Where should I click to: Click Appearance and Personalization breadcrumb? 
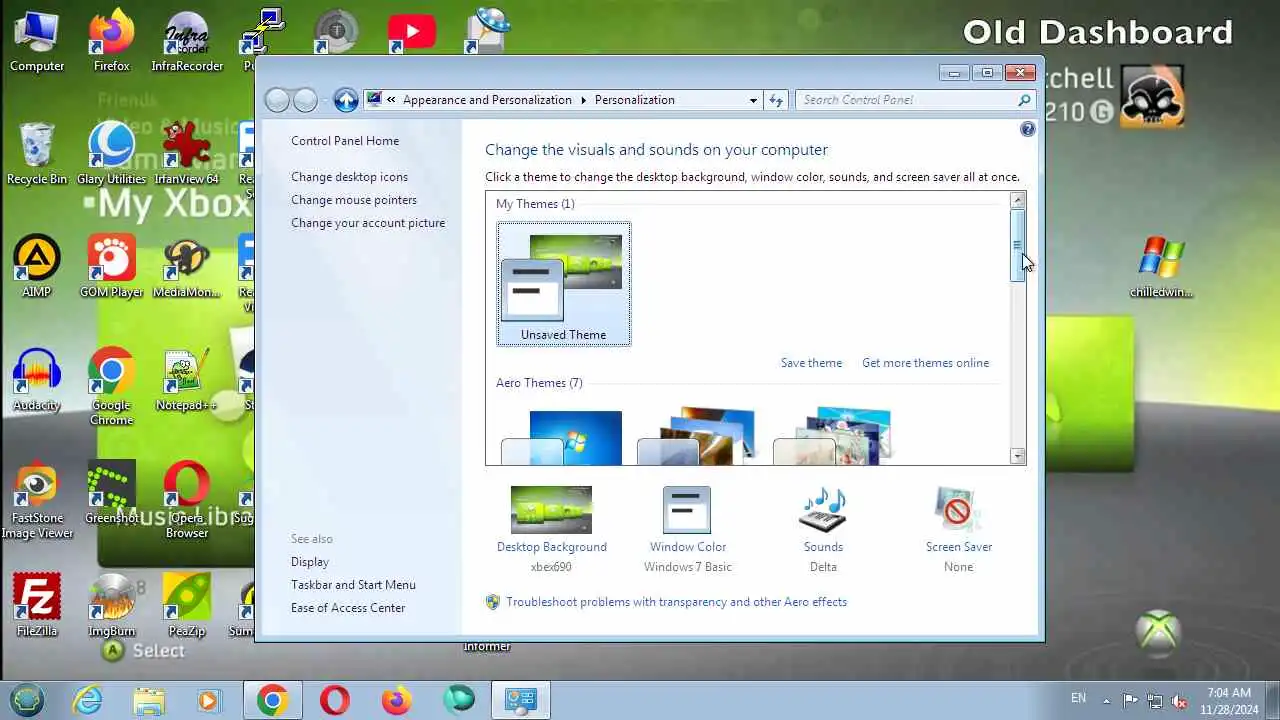pyautogui.click(x=487, y=100)
